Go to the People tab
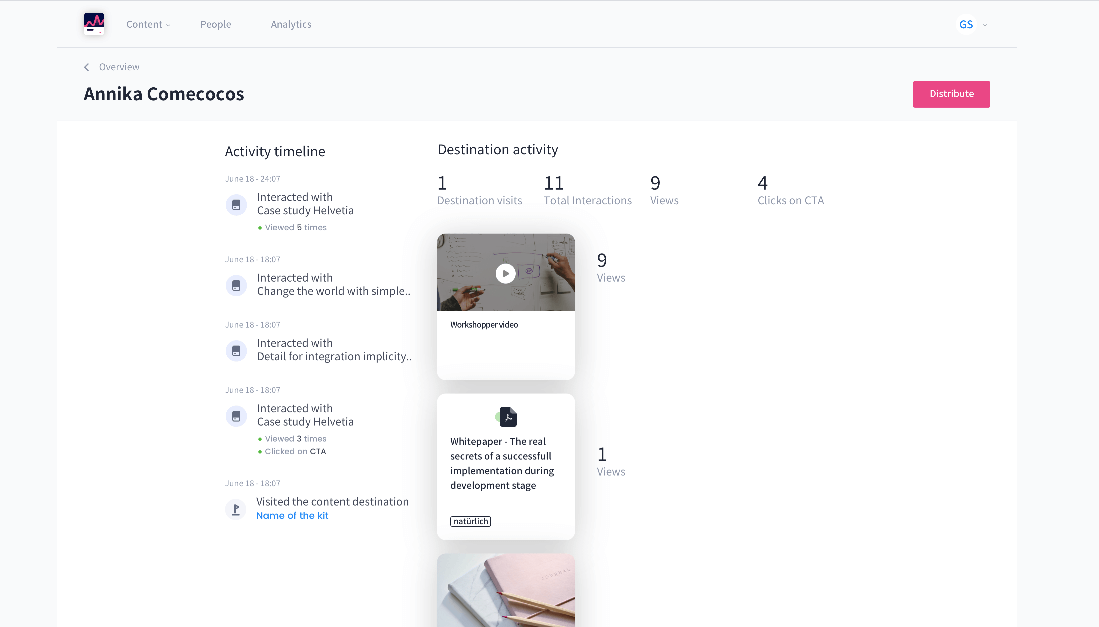This screenshot has width=1099, height=627. [215, 24]
